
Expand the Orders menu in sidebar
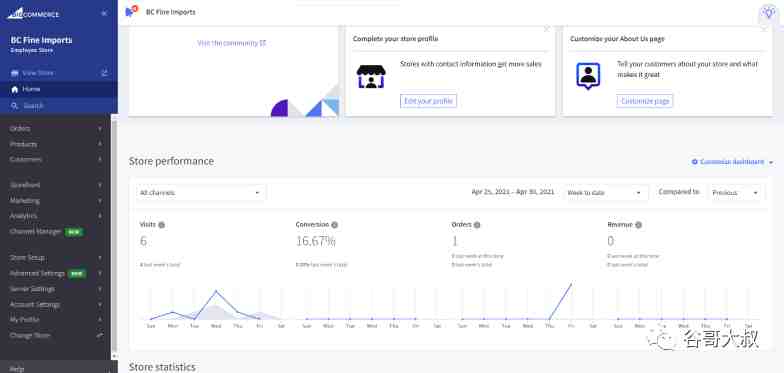(56, 128)
